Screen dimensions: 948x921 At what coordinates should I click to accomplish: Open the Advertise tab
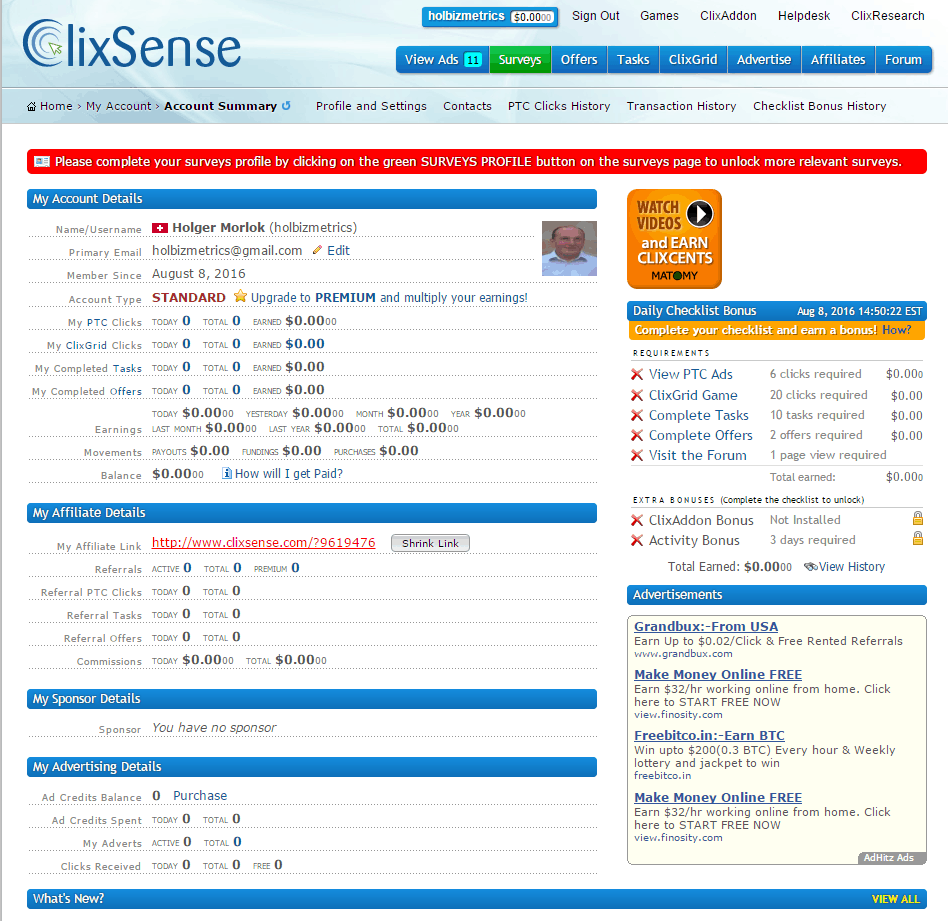tap(764, 59)
